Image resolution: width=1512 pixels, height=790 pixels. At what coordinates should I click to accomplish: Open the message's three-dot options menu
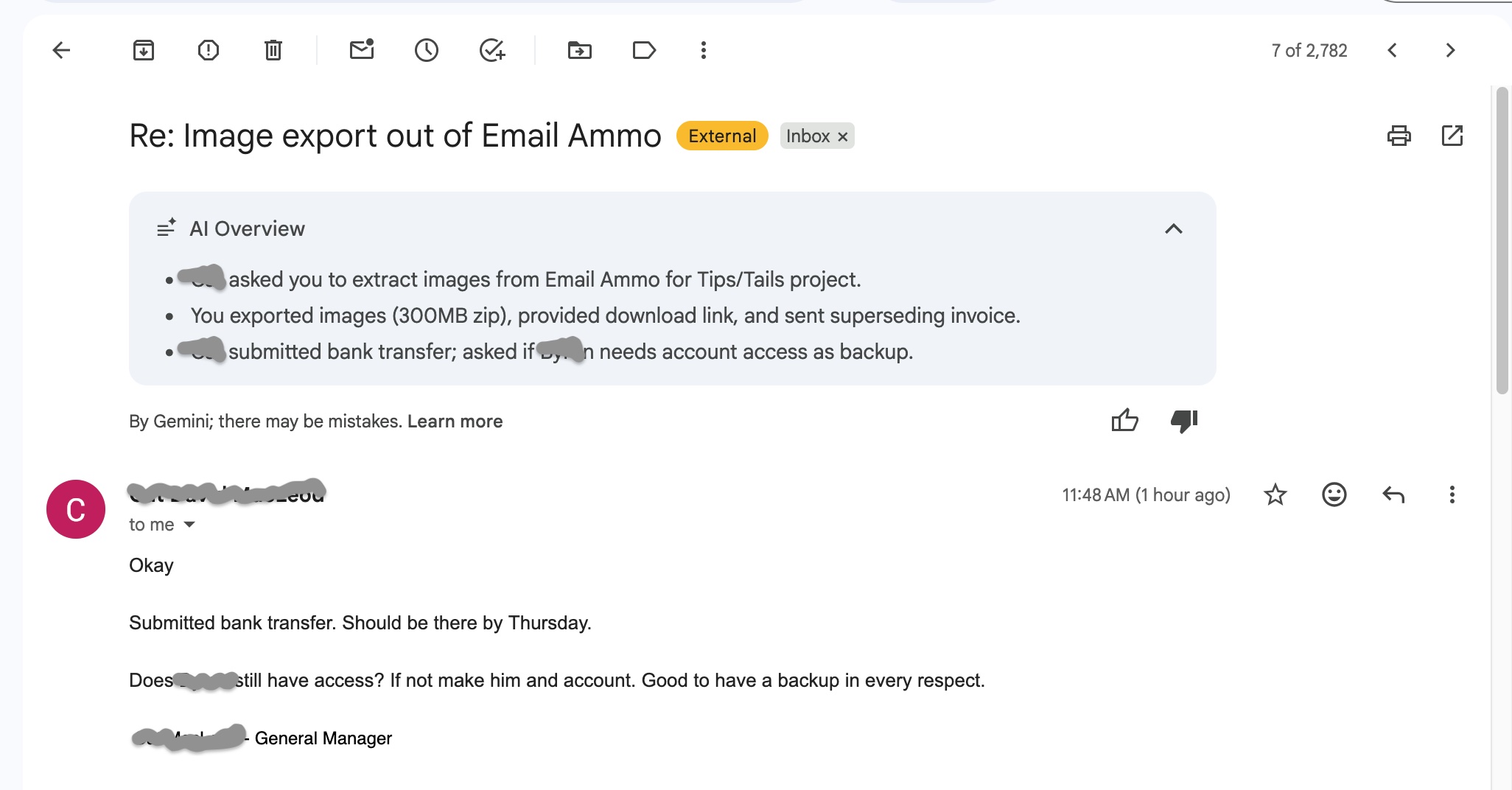[1452, 494]
